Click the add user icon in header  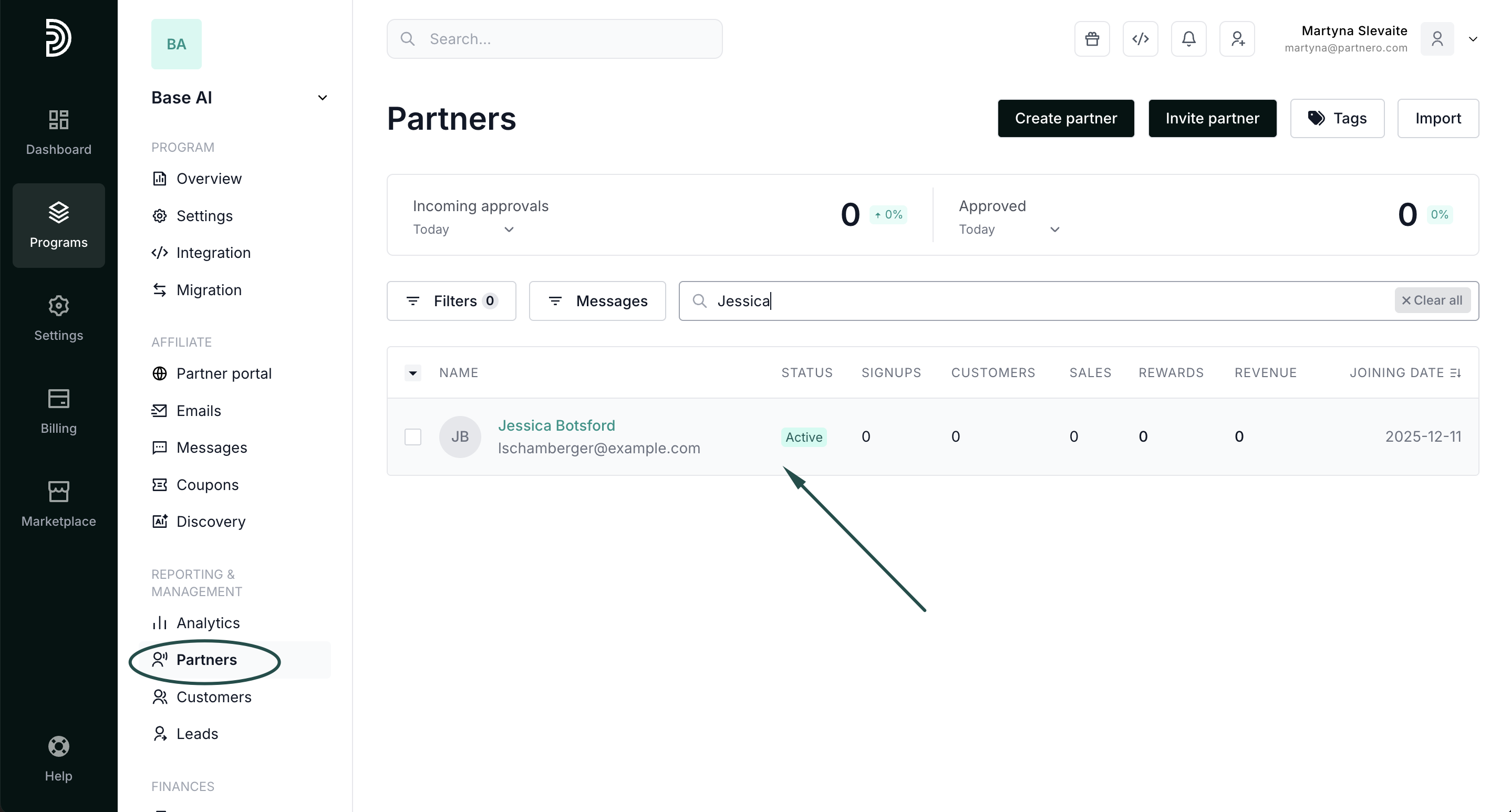(1236, 39)
